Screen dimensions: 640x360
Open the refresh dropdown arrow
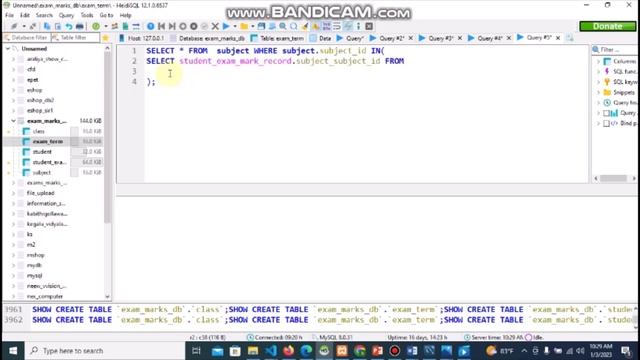[x=105, y=26]
